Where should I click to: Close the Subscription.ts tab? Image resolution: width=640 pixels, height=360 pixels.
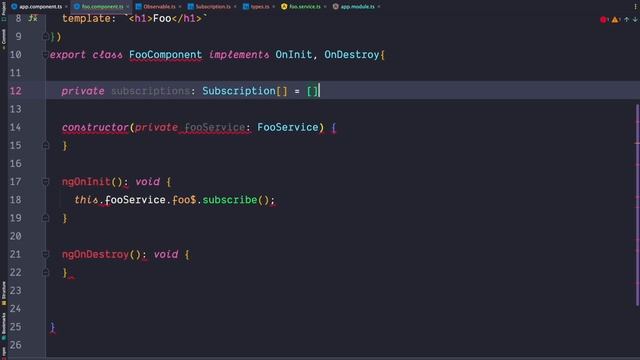235,7
